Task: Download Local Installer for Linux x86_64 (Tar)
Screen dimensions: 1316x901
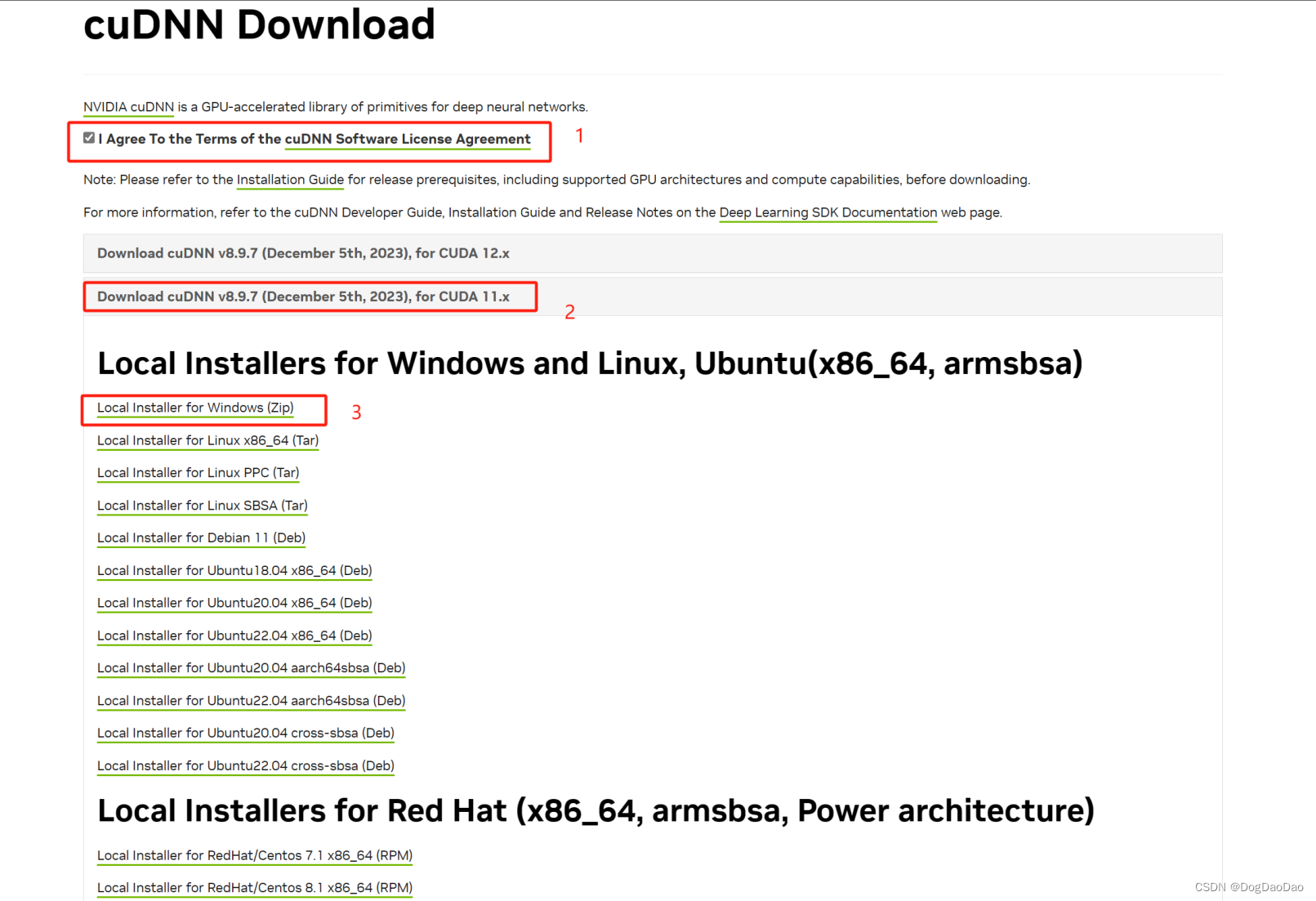Action: point(207,440)
